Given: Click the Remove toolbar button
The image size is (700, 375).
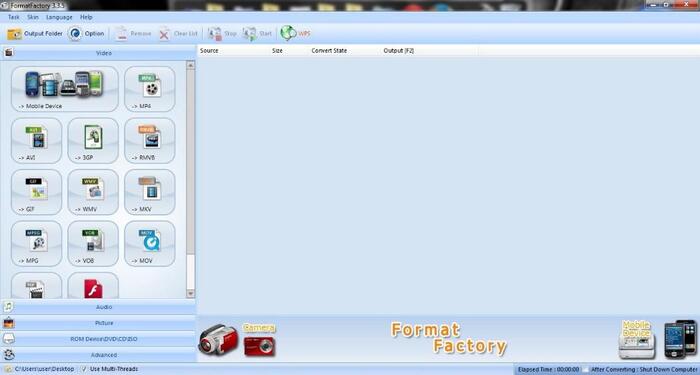Looking at the screenshot, I should click(133, 33).
